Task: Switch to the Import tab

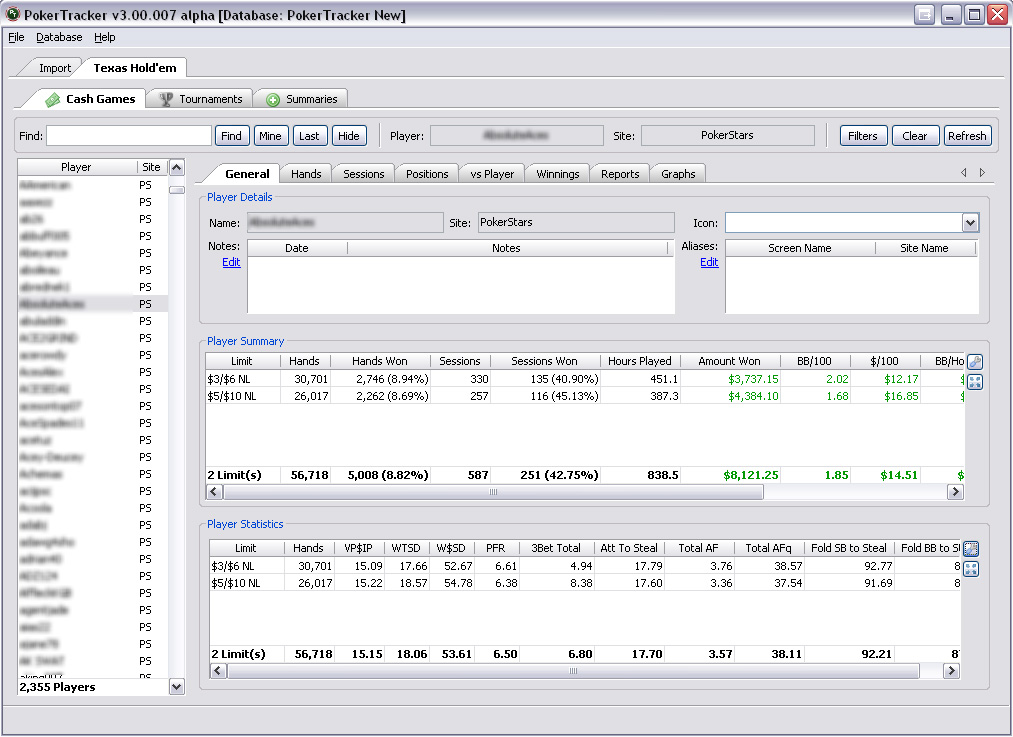Action: pyautogui.click(x=55, y=68)
